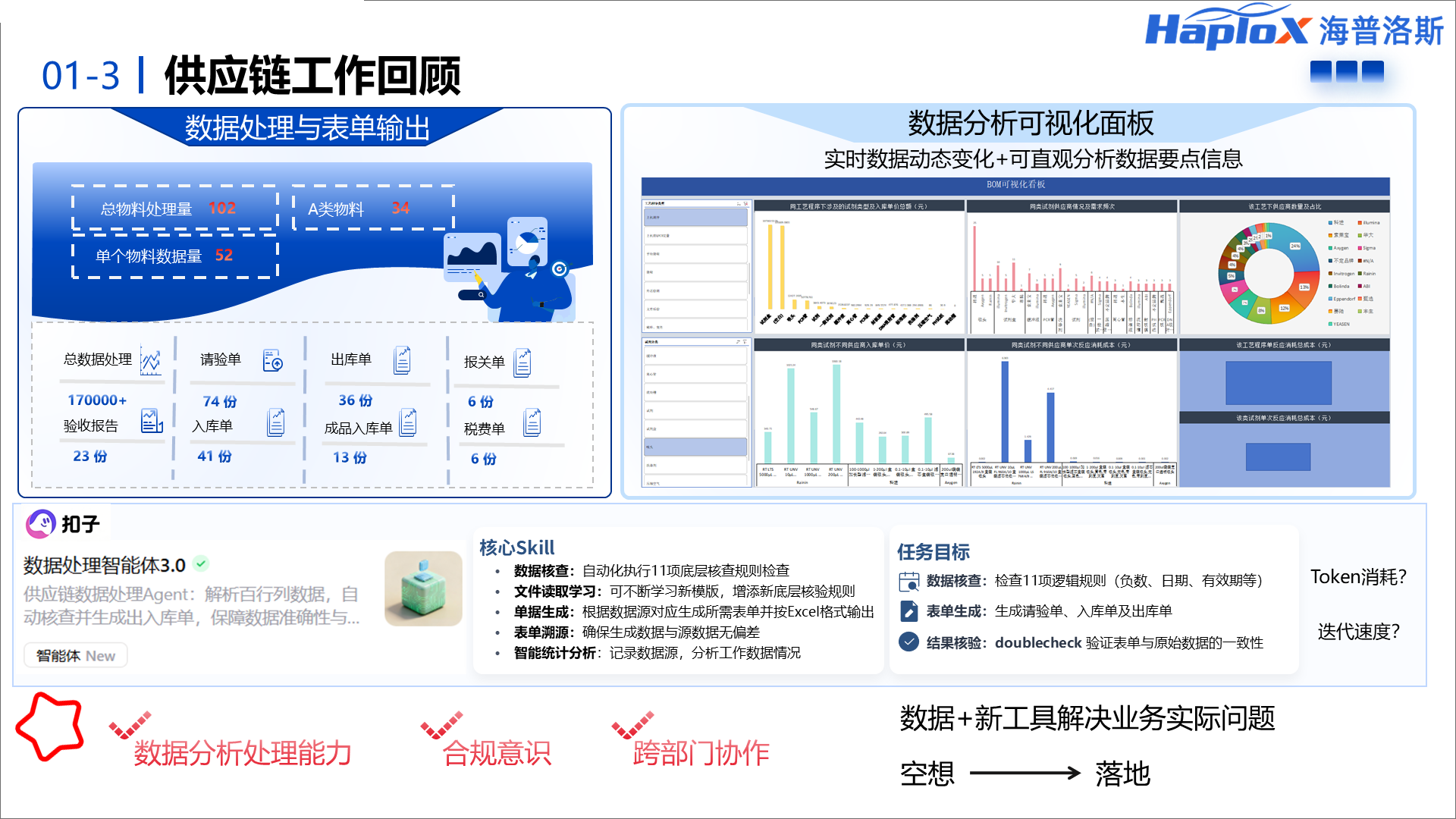
Task: Click the document icon beside 请验单
Action: pyautogui.click(x=273, y=360)
